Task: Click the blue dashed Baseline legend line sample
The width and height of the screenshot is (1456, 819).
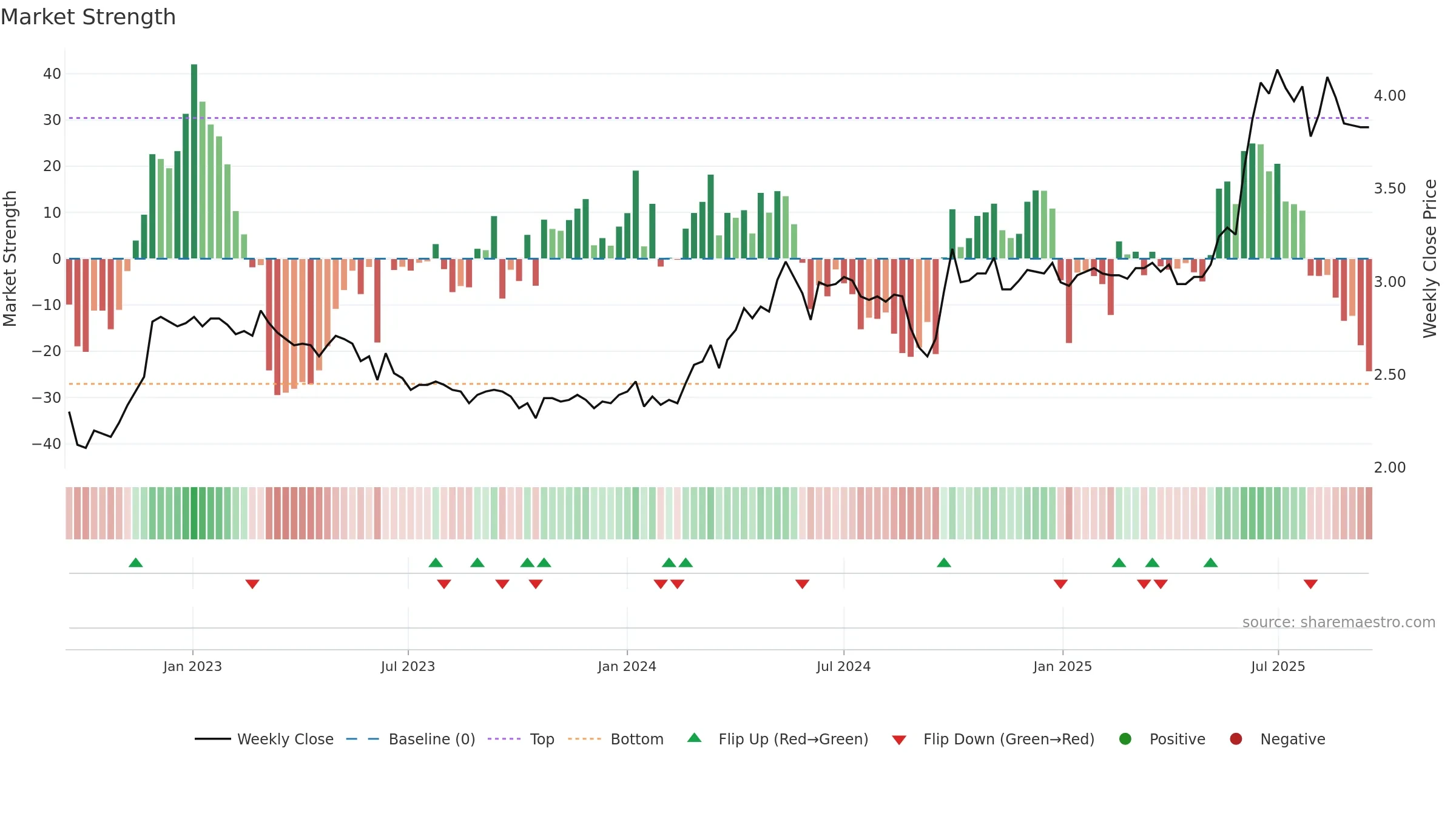Action: pyautogui.click(x=363, y=739)
